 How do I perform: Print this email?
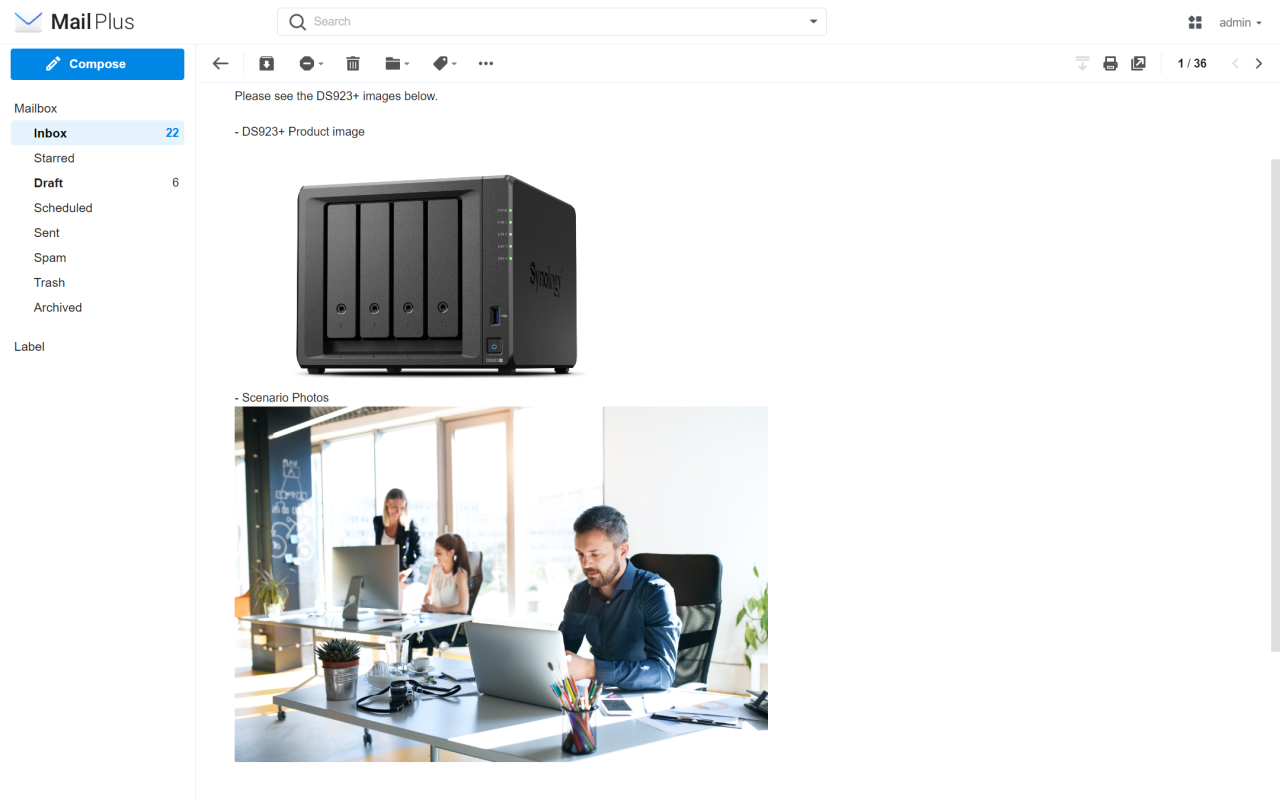point(1110,63)
